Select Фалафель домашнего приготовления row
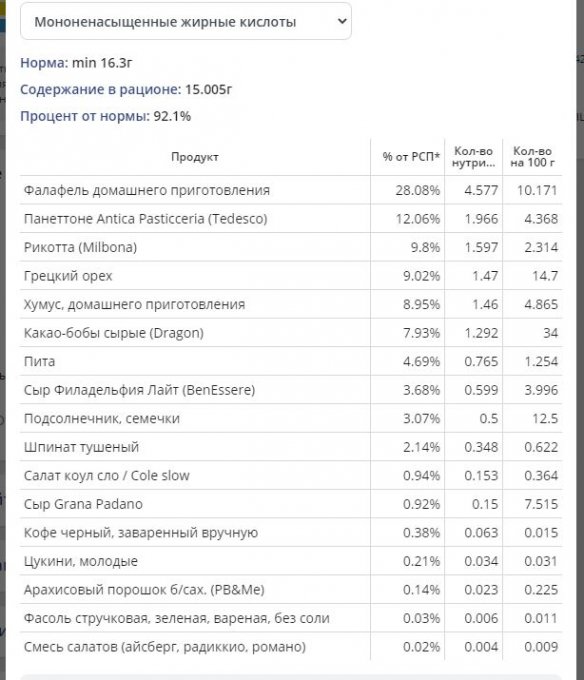Image resolution: width=584 pixels, height=680 pixels. [x=291, y=190]
